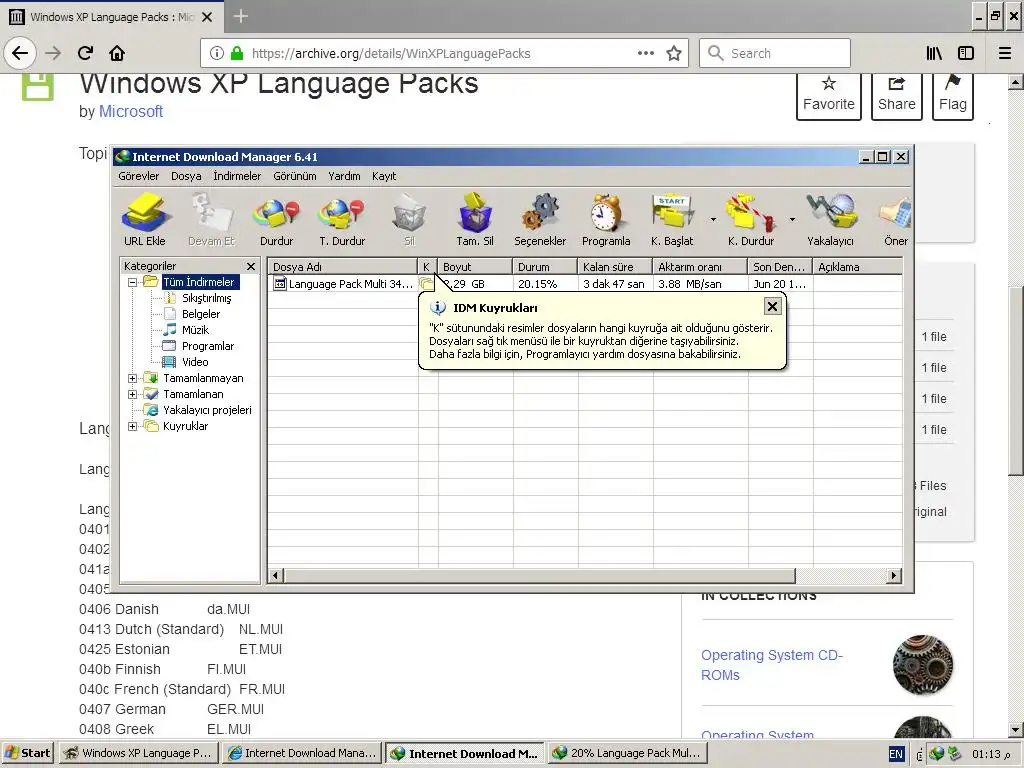Open page actions three-dots menu
Viewport: 1024px width, 768px height.
[x=646, y=53]
